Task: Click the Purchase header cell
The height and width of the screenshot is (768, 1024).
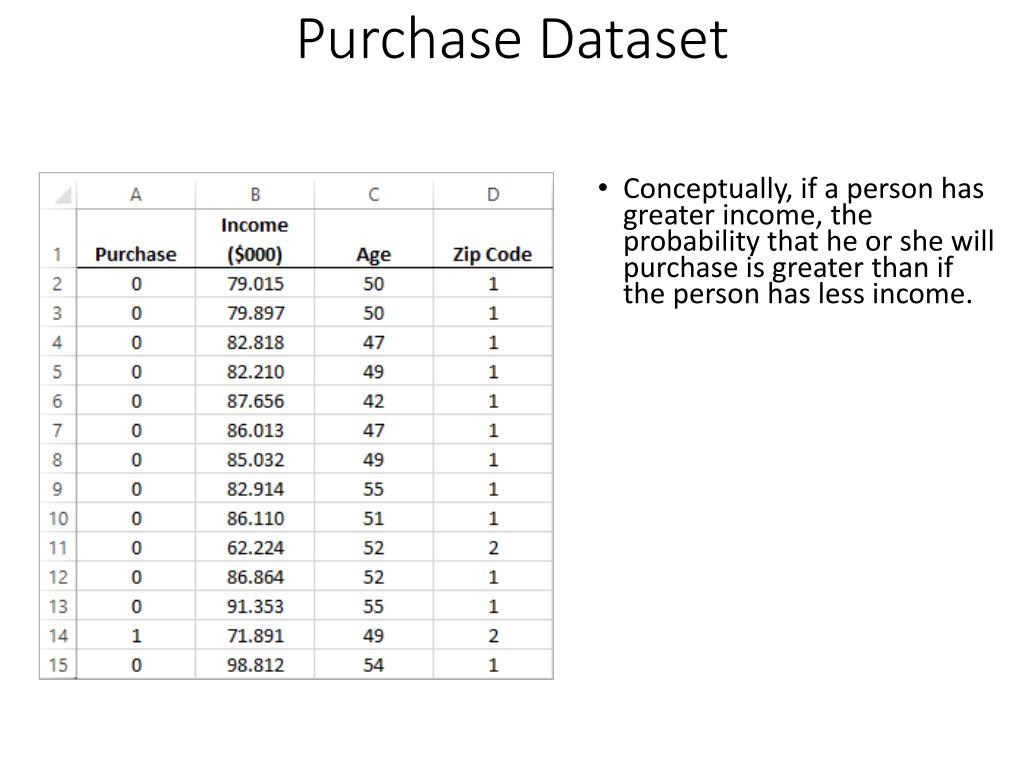Action: (136, 238)
